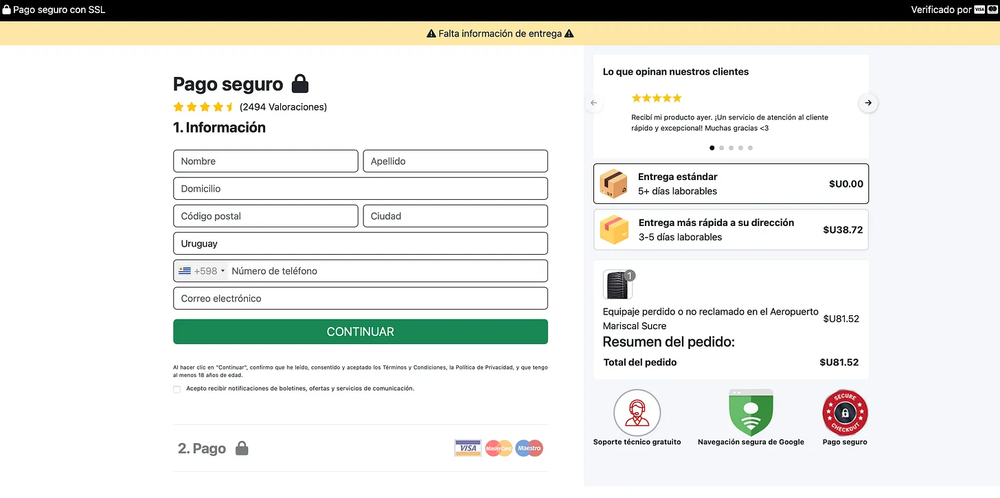1000x498 pixels.
Task: Click the $U0.00 standard delivery price
Action: pyautogui.click(x=846, y=184)
